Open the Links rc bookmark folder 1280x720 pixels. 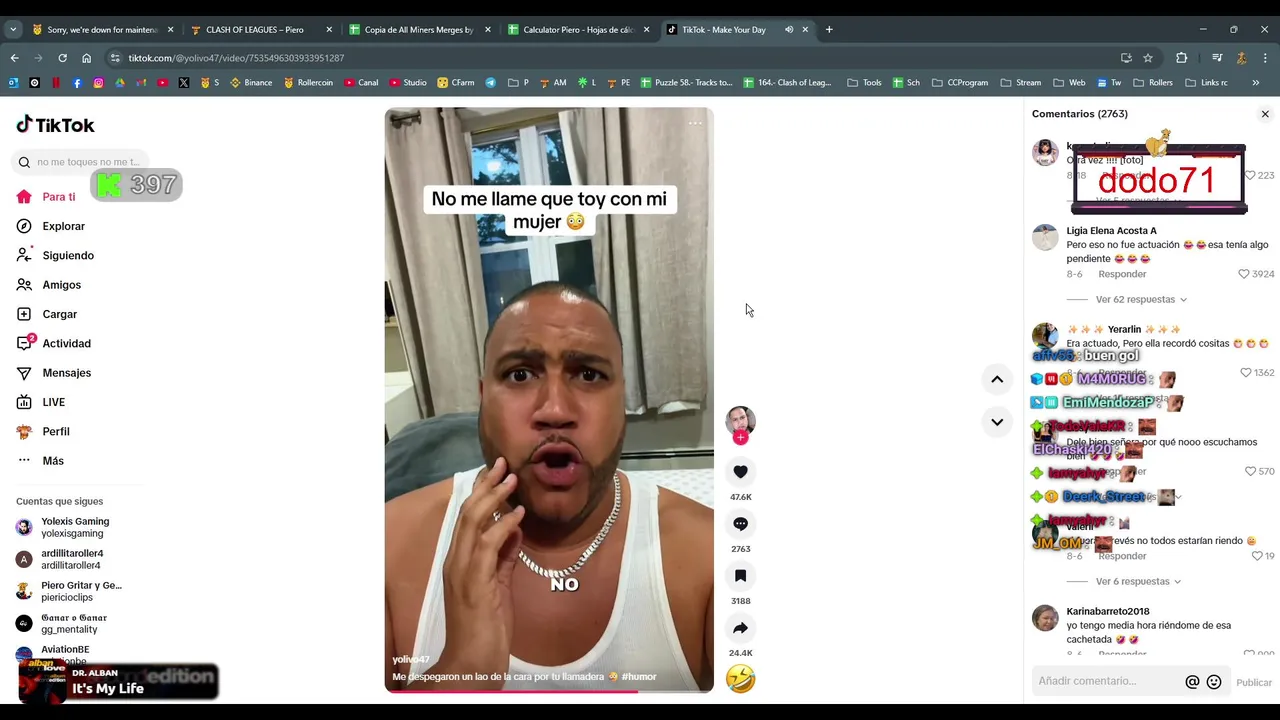pos(1206,83)
